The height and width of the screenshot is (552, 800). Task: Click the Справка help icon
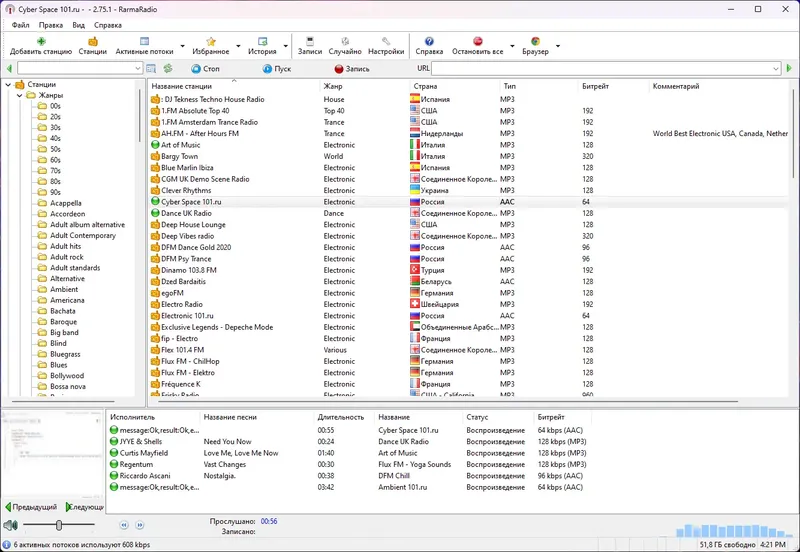click(429, 41)
